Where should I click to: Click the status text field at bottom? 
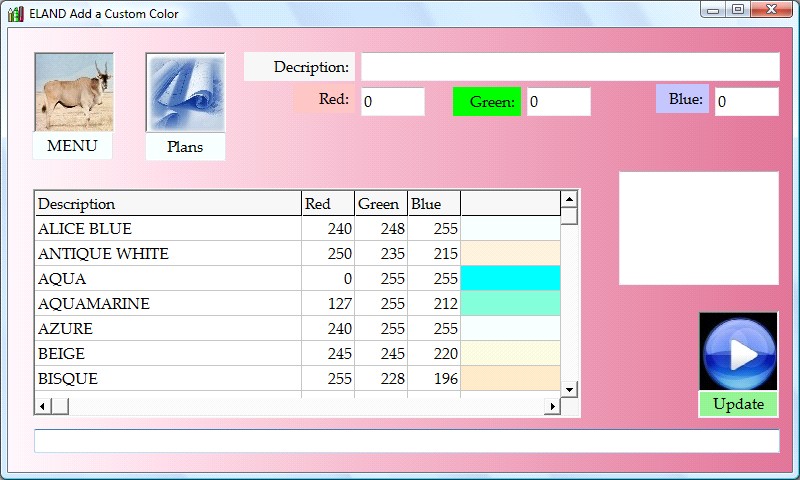(406, 441)
